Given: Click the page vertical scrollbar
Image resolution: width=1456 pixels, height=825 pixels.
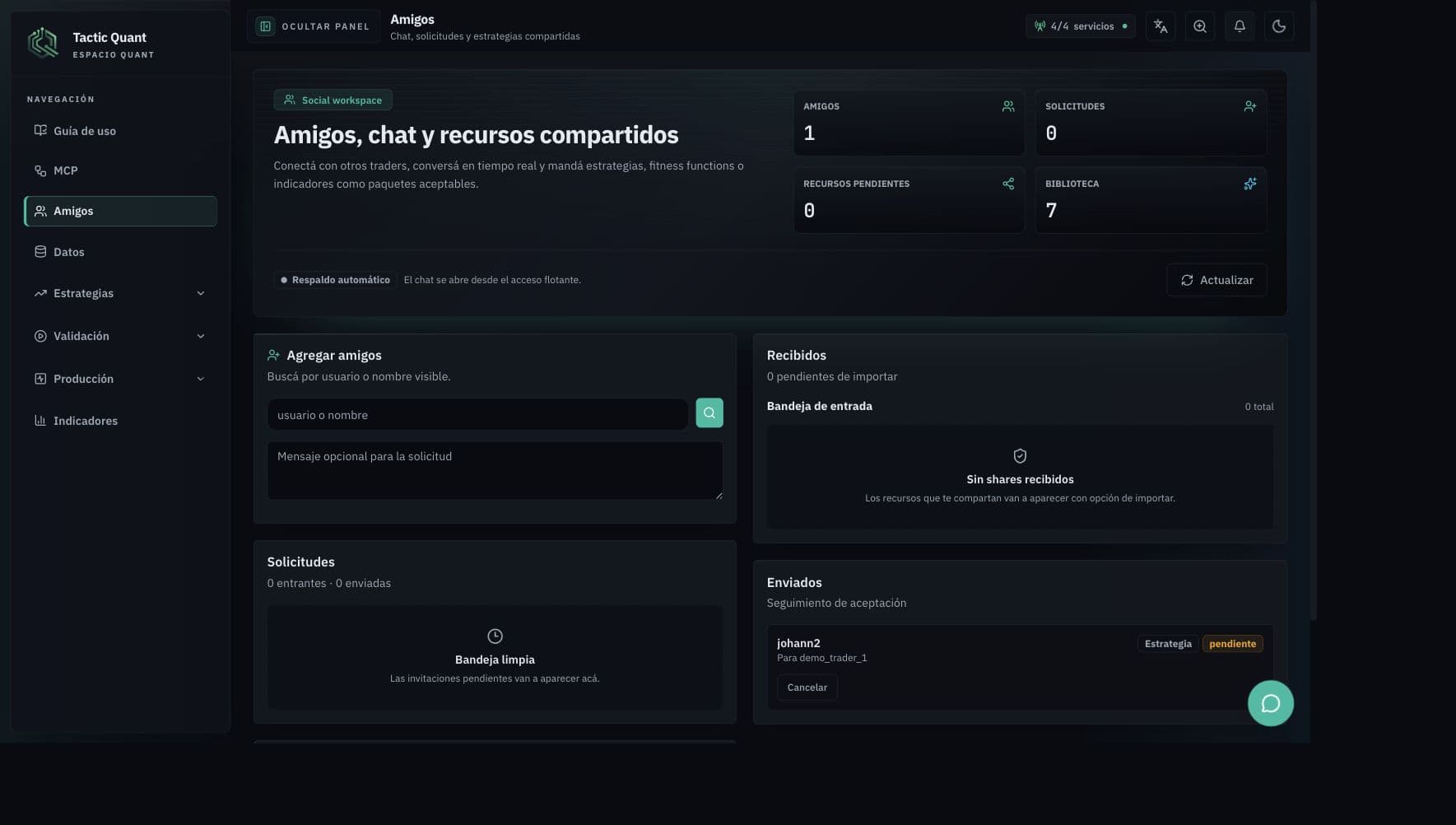Looking at the screenshot, I should tap(1314, 310).
